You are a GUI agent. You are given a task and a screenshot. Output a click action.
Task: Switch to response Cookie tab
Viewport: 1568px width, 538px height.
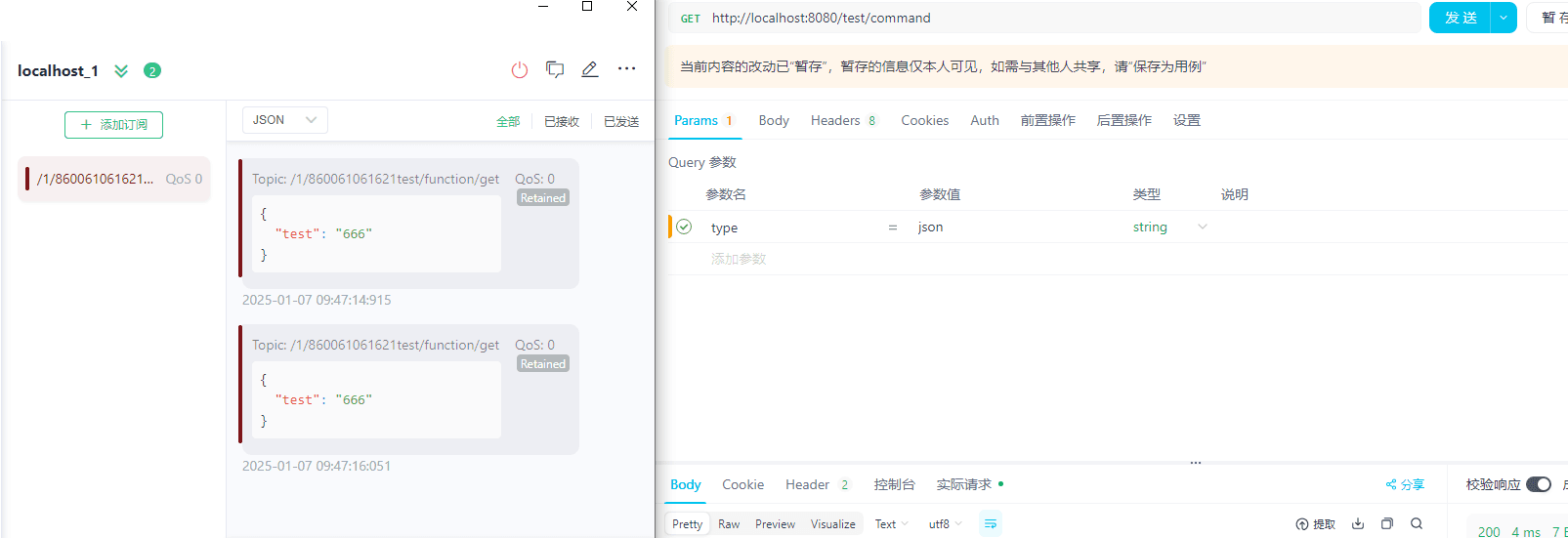pyautogui.click(x=742, y=484)
